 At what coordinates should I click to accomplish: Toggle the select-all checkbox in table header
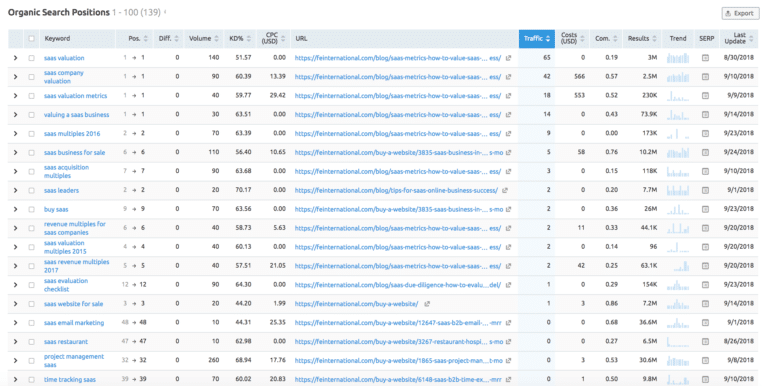(x=31, y=39)
